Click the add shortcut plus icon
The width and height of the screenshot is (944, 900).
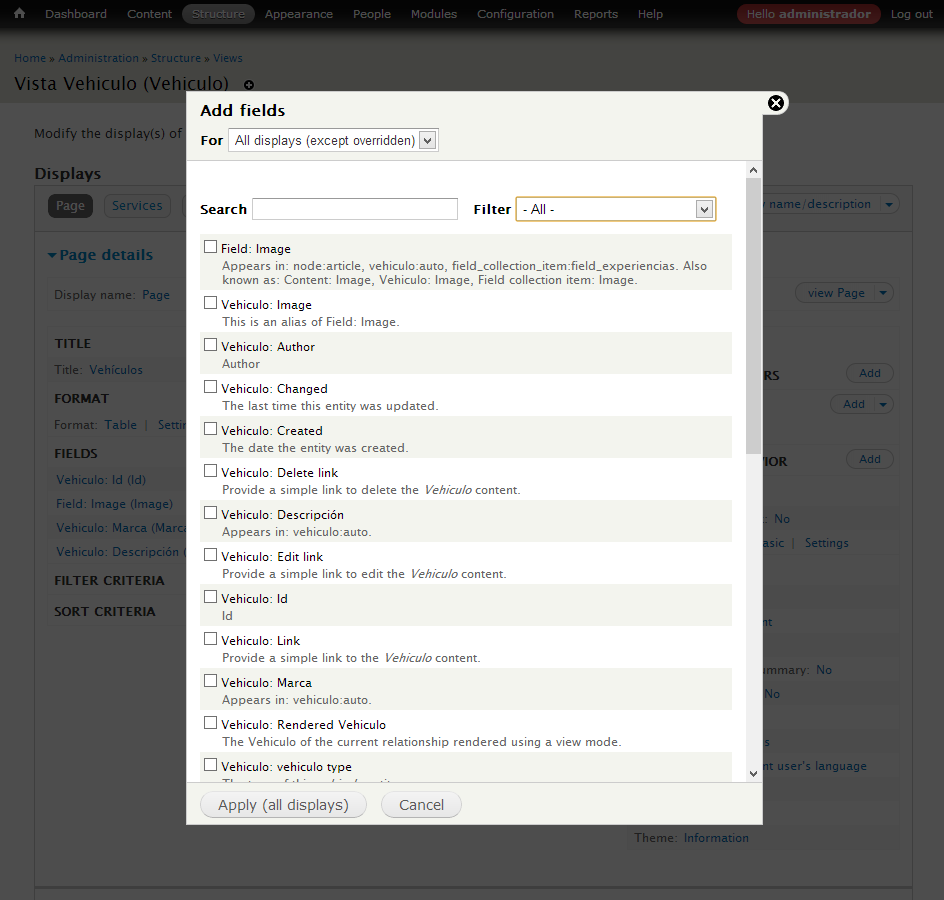pyautogui.click(x=249, y=85)
